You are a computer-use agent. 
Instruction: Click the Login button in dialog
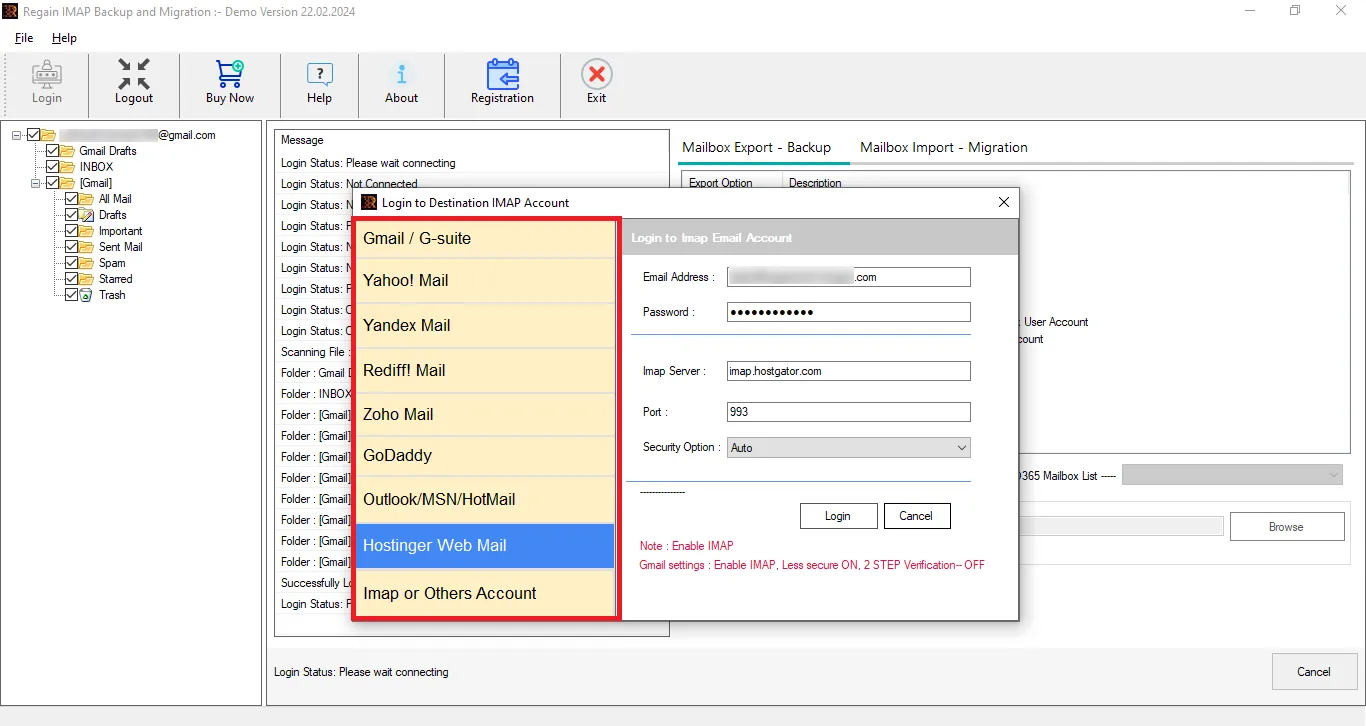(x=838, y=516)
